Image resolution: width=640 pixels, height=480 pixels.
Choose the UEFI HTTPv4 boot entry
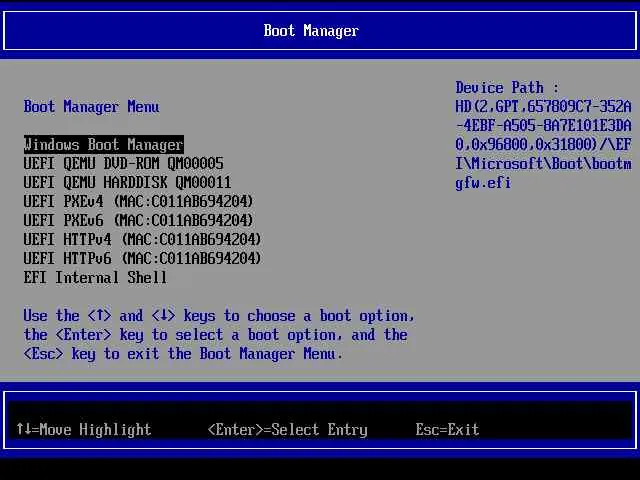pos(142,239)
